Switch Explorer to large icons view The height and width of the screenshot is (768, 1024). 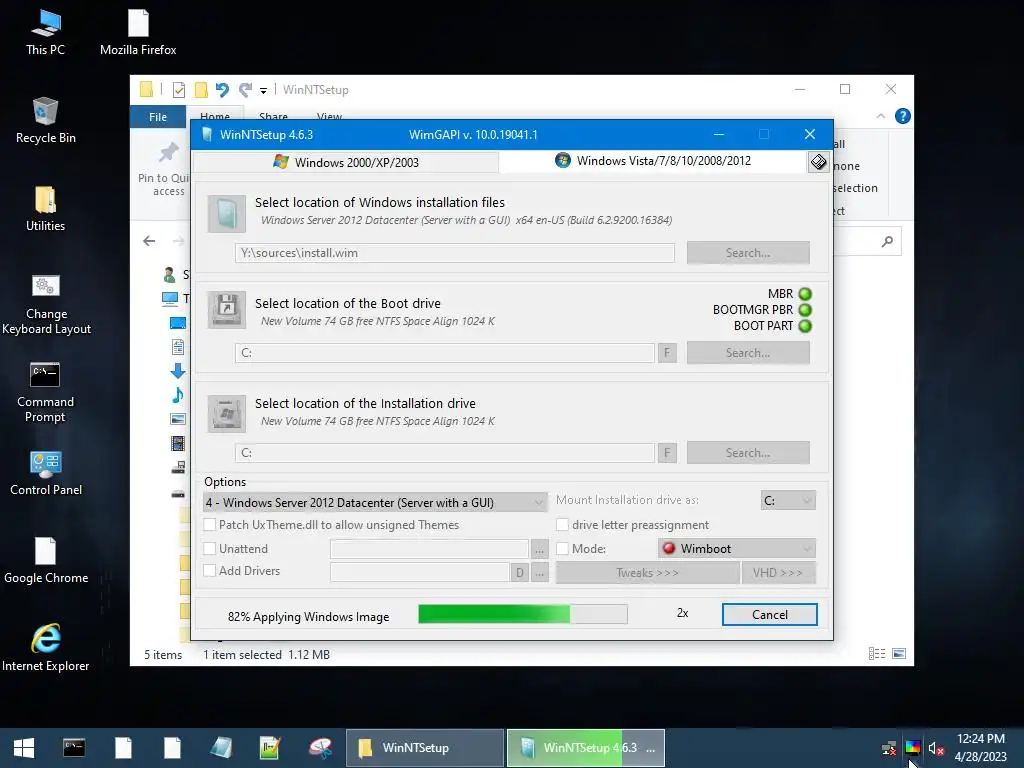899,654
